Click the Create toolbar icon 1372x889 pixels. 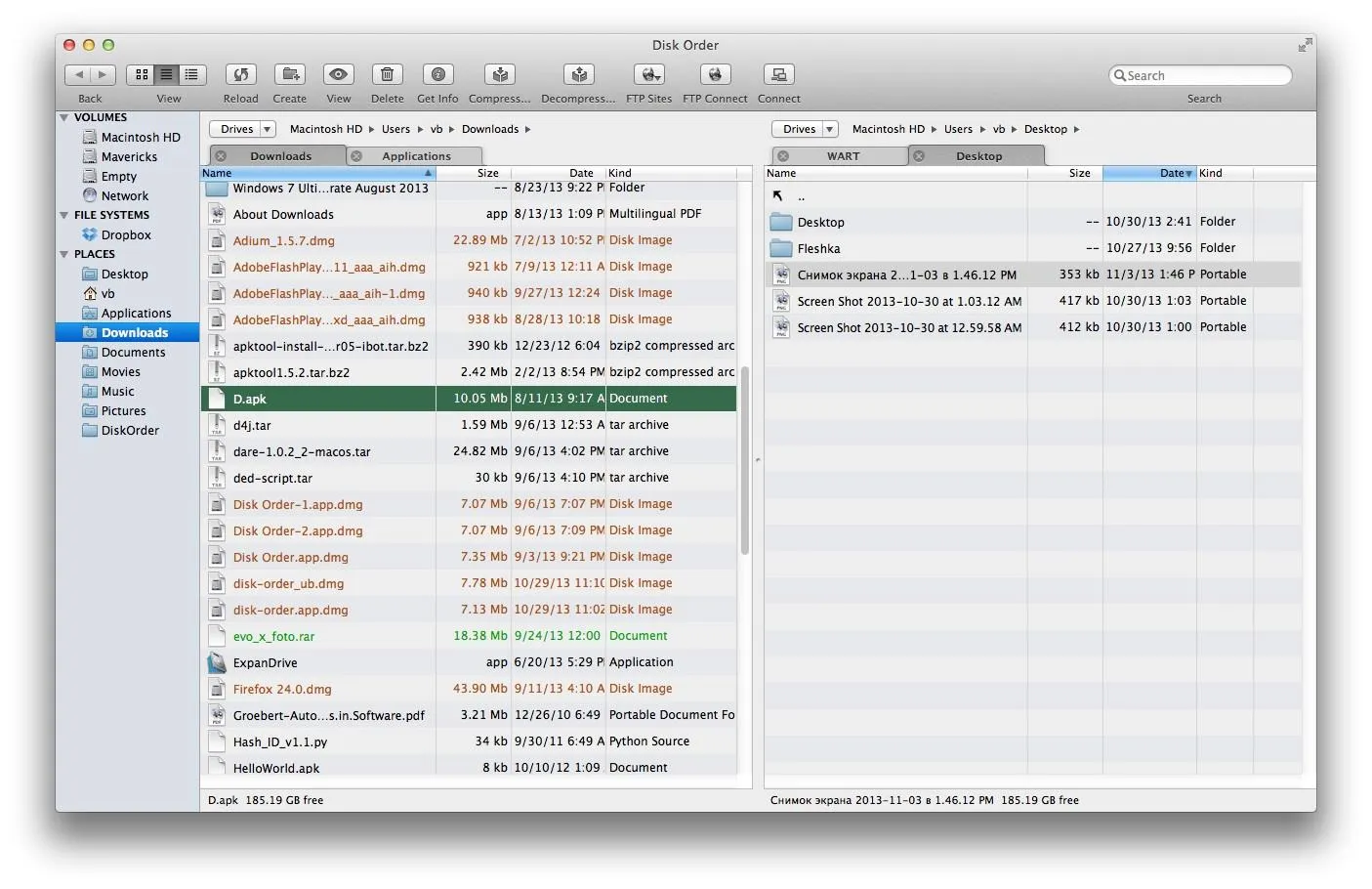tap(289, 75)
